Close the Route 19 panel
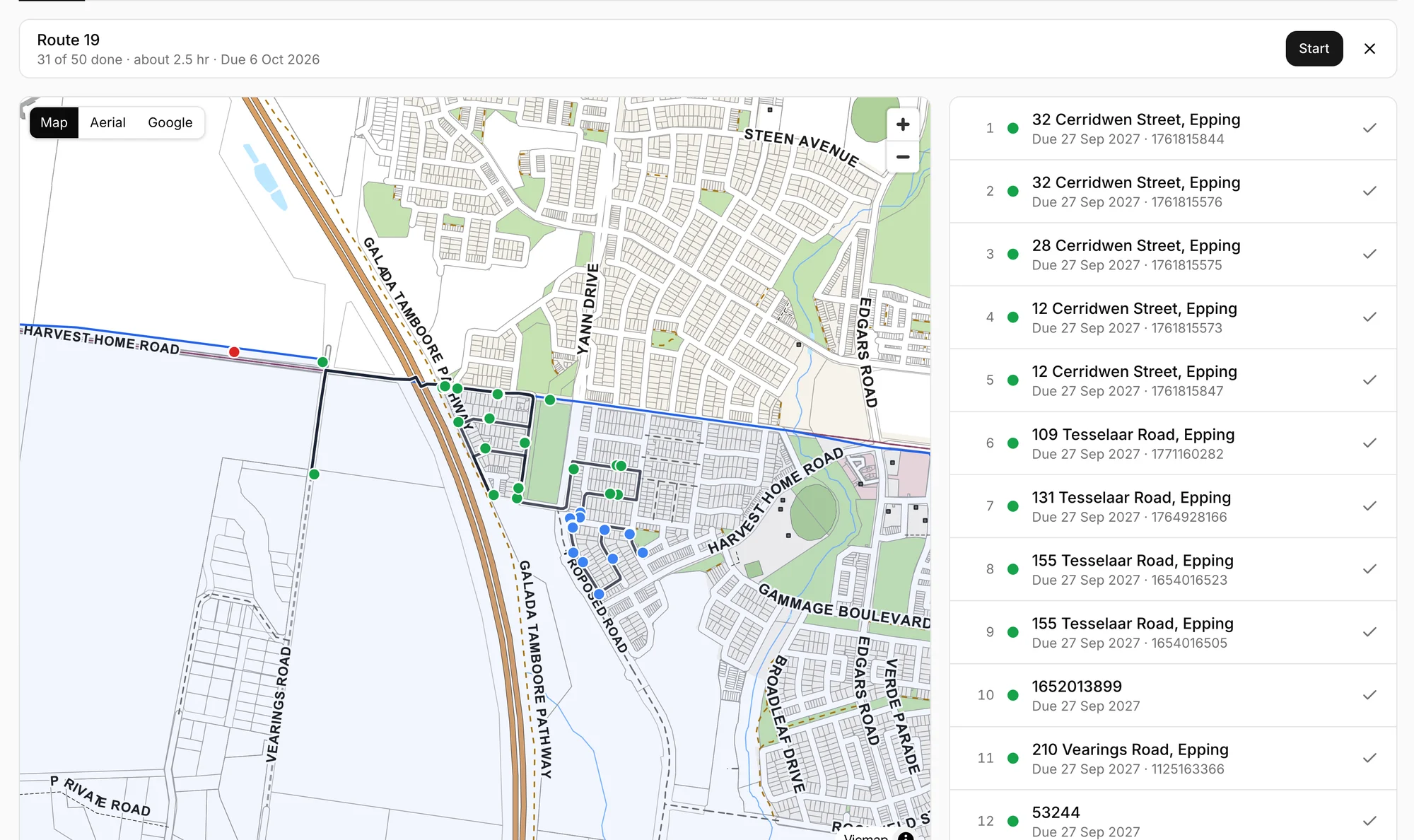Viewport: 1414px width, 840px height. [x=1369, y=49]
